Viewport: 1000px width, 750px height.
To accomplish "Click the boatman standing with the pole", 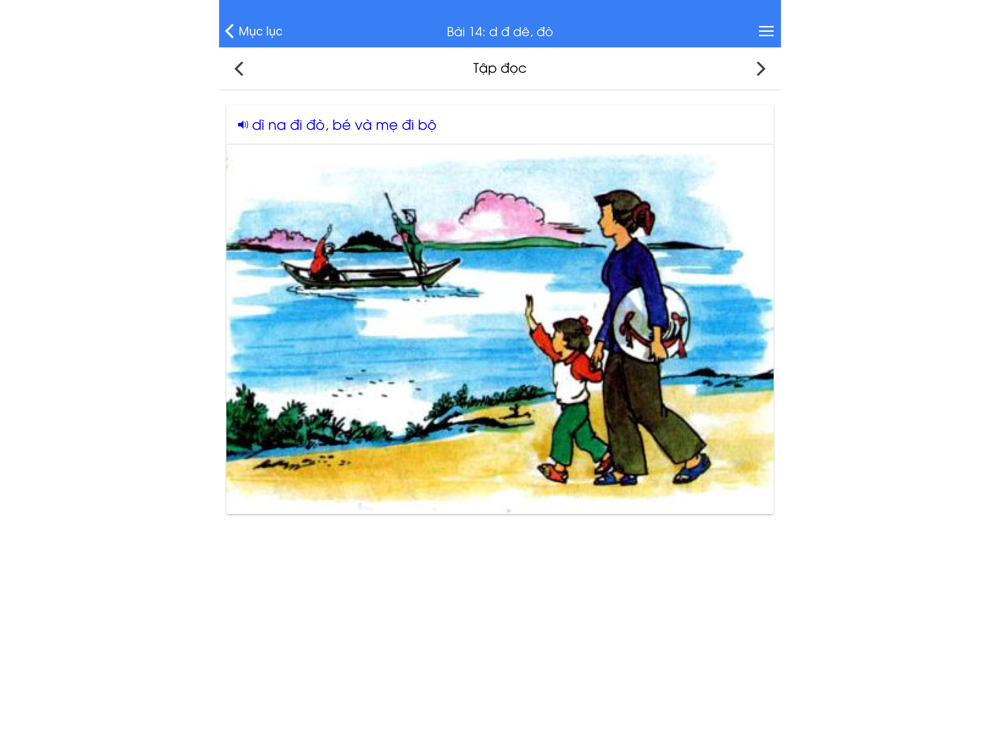I will tap(408, 239).
